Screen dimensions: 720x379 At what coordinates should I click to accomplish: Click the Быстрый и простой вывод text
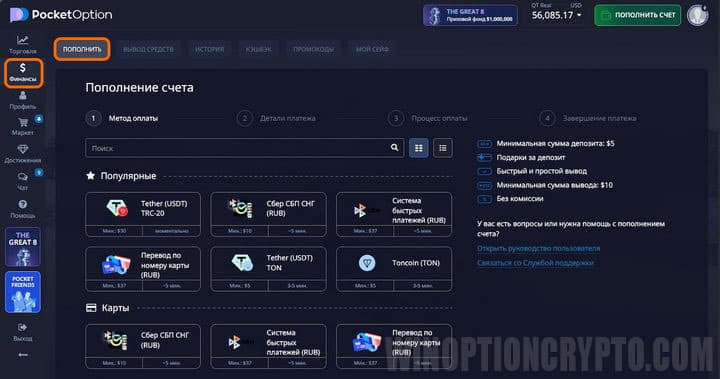[541, 171]
